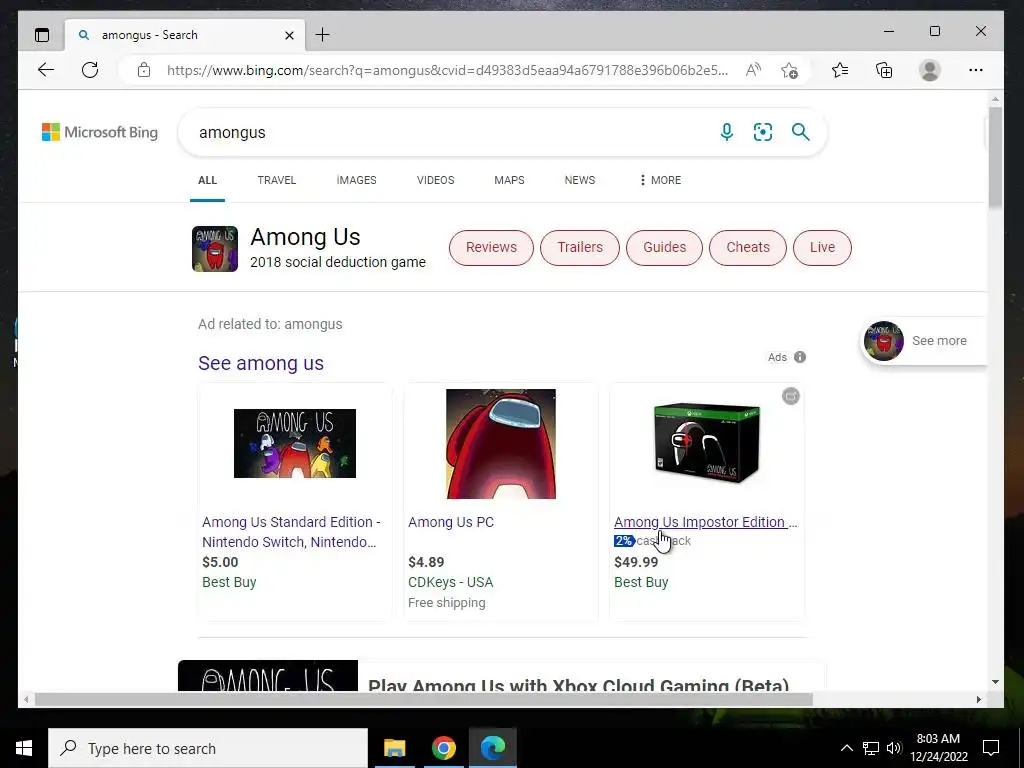Screen dimensions: 1024x768
Task: Open the Among Us title heading
Action: pos(305,237)
